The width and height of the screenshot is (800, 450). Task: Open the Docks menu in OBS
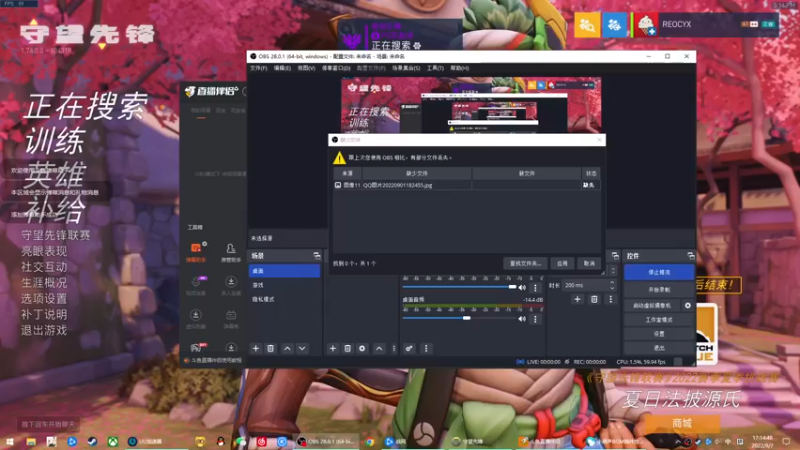tap(336, 68)
